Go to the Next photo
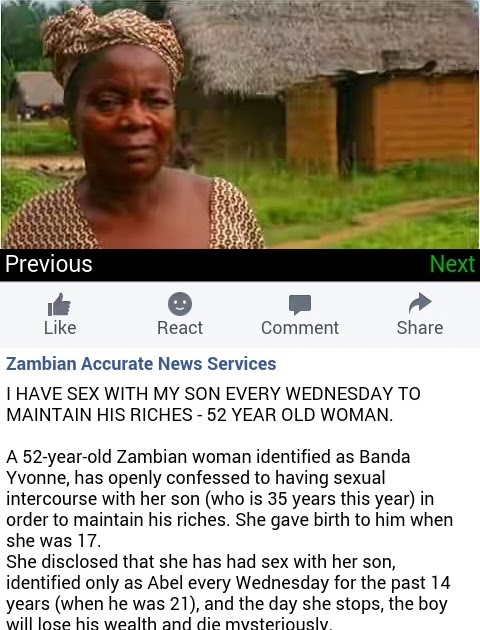The width and height of the screenshot is (480, 630). [452, 264]
